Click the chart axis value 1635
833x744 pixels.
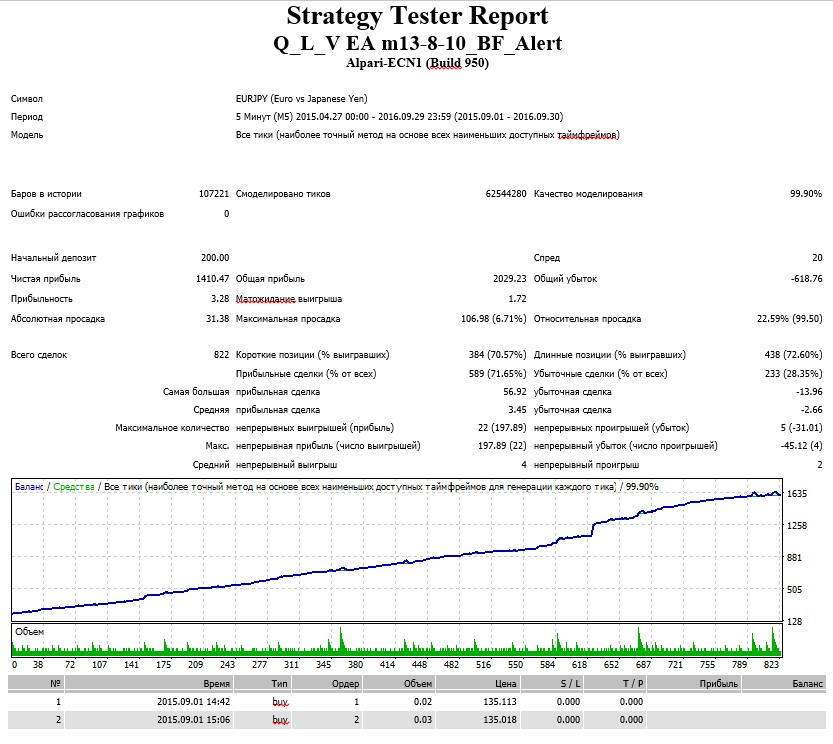(x=796, y=494)
